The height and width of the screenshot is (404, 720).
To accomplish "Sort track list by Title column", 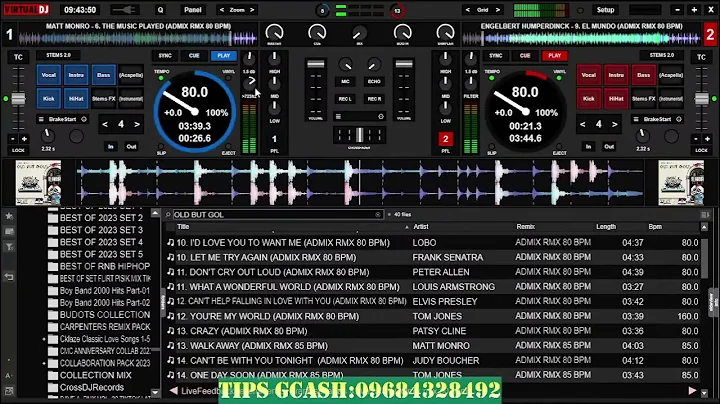I will tap(184, 227).
